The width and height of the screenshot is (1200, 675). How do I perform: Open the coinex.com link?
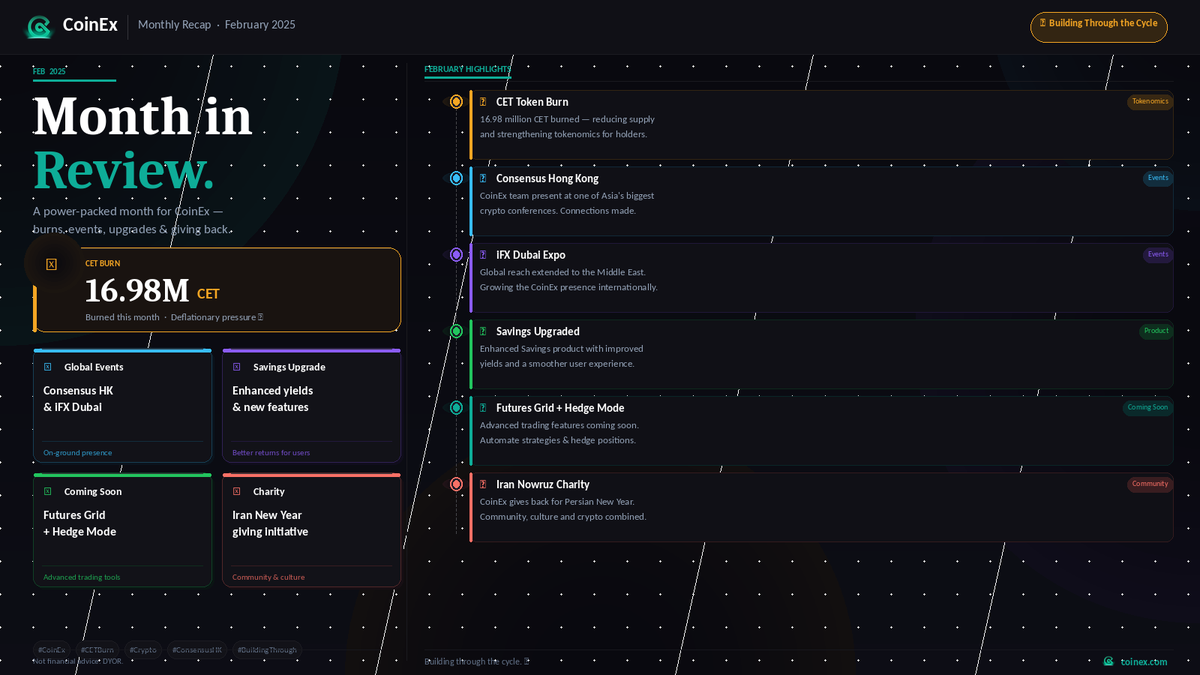pyautogui.click(x=1144, y=662)
